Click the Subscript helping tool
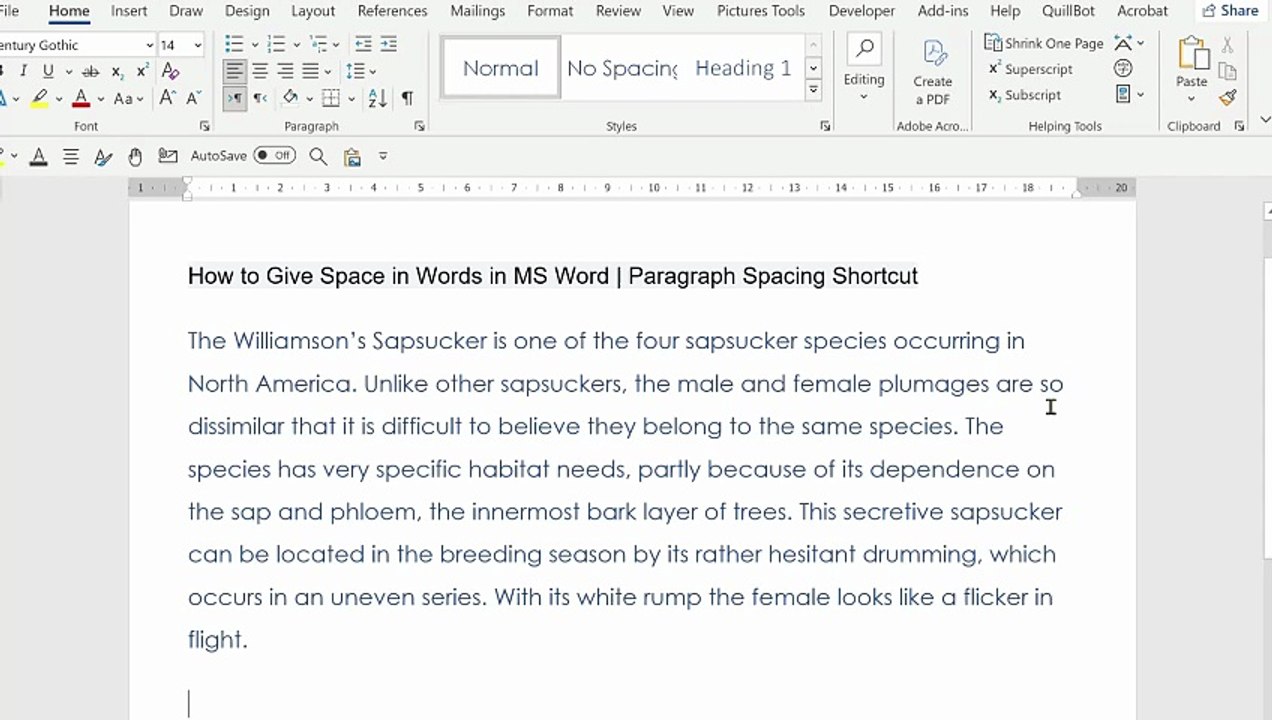 coord(1025,95)
